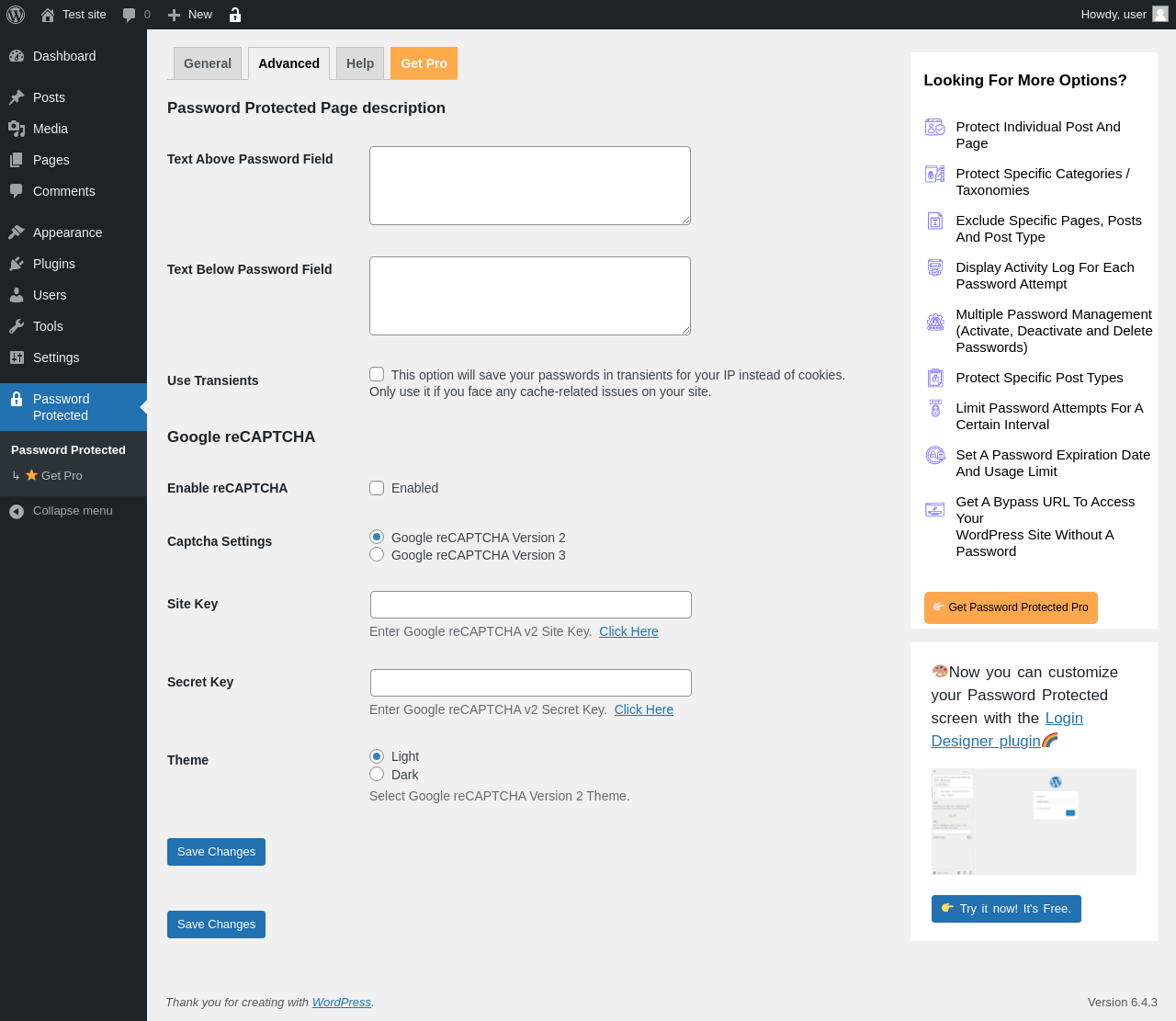Switch to the General tab
The image size is (1176, 1021).
(208, 63)
